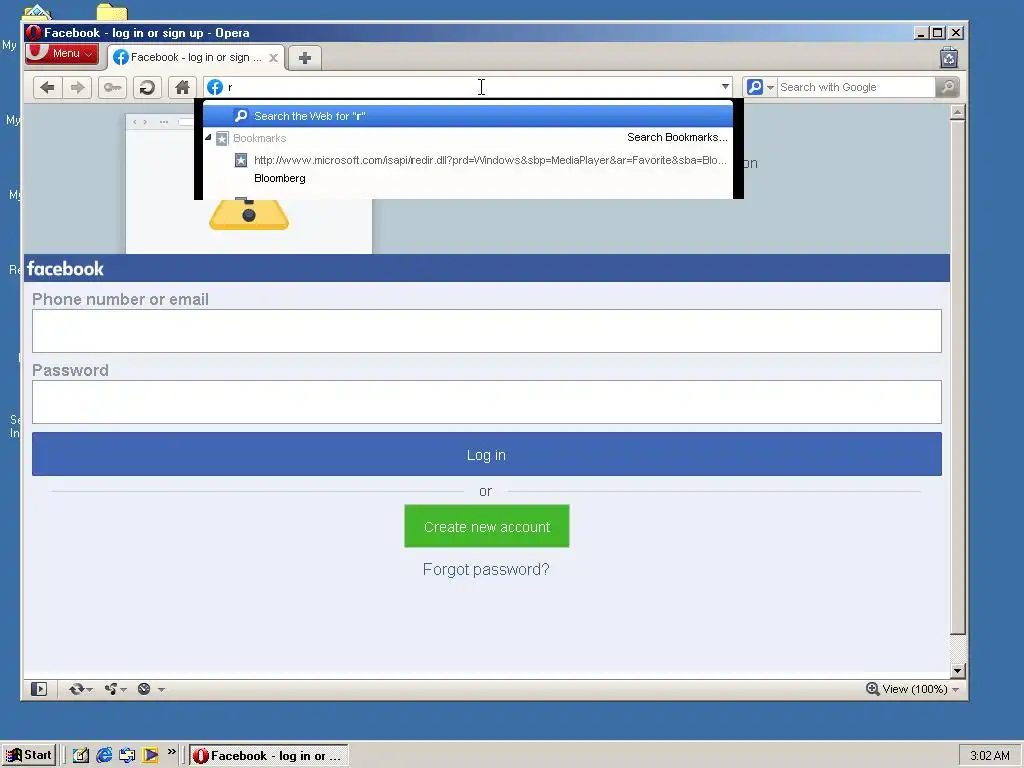Viewport: 1024px width, 768px height.
Task: Expand the View zoom dropdown arrow
Action: point(955,690)
